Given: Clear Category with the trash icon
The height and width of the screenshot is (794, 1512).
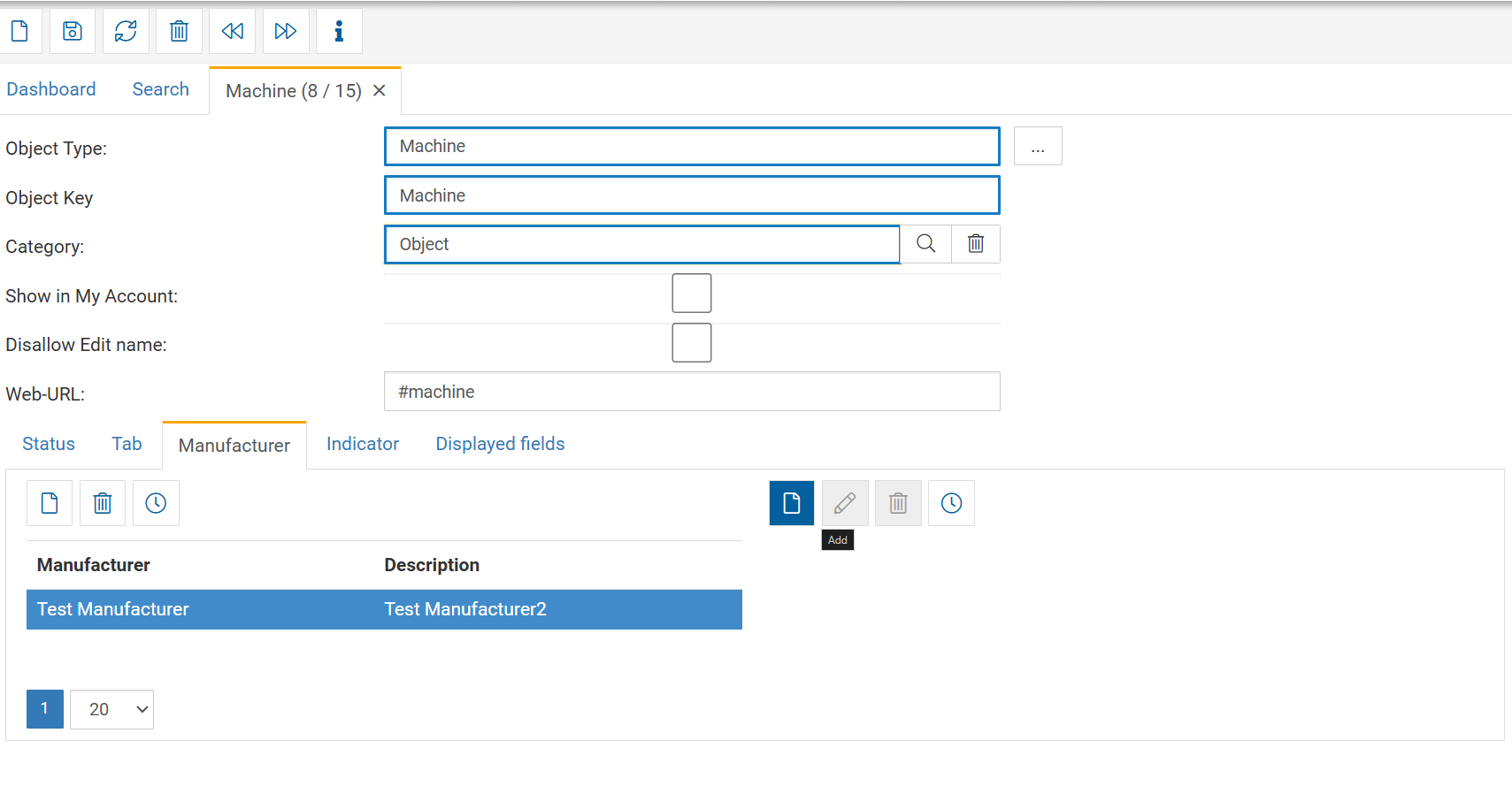Looking at the screenshot, I should pos(975,244).
